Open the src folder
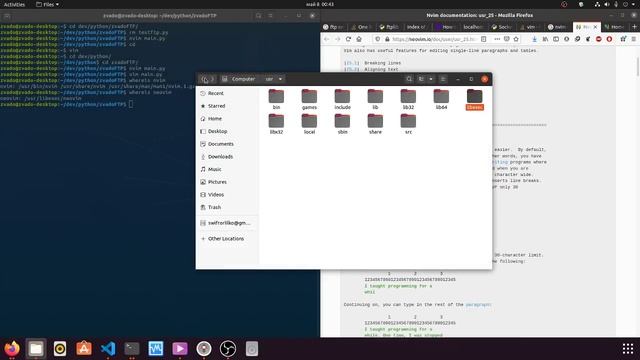The height and width of the screenshot is (360, 640). 408,124
